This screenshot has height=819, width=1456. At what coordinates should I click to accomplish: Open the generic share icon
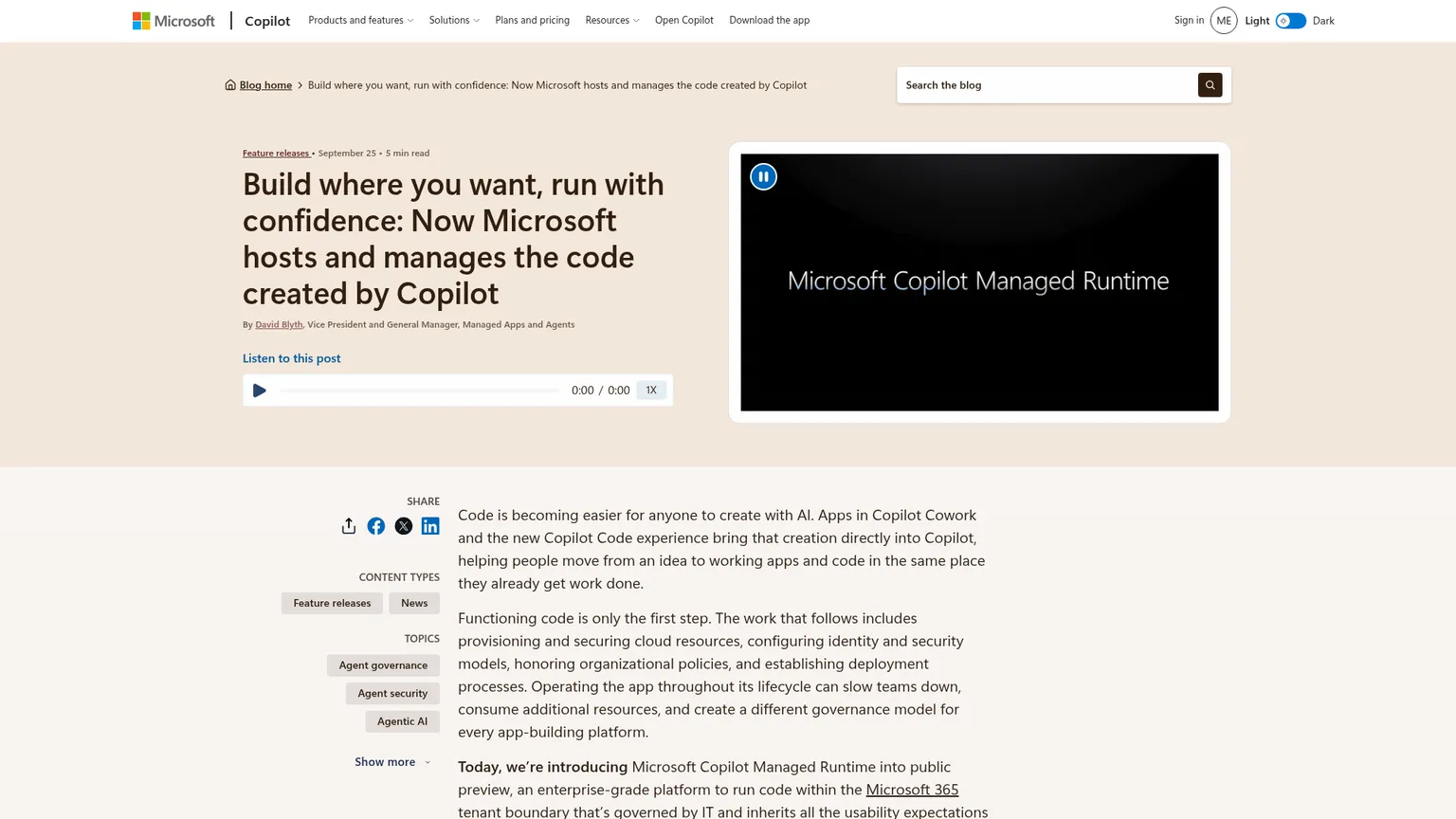click(349, 526)
